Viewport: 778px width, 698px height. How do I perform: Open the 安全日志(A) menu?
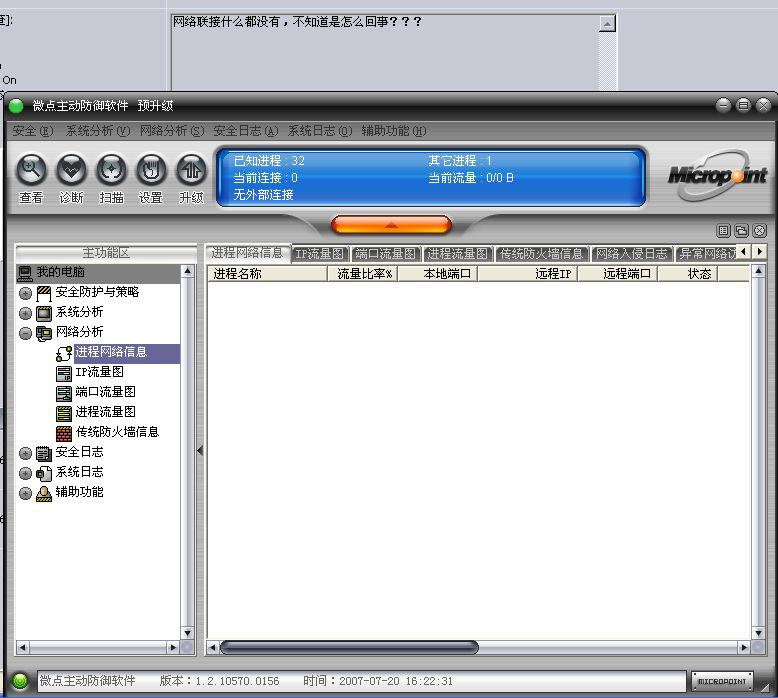click(x=246, y=131)
